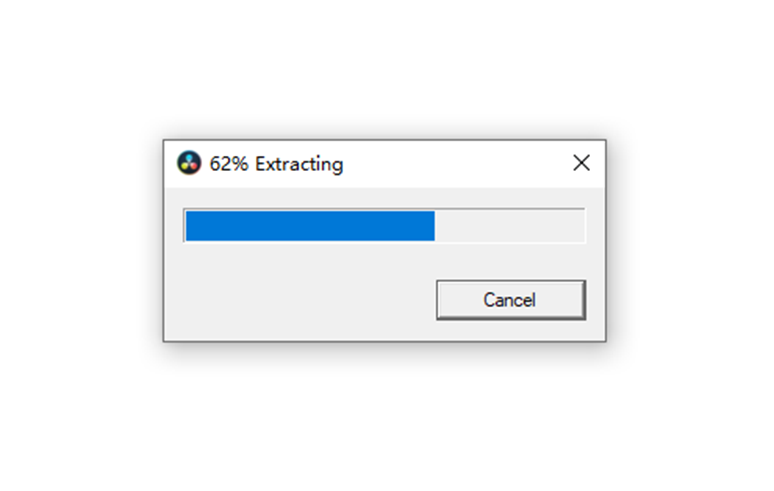This screenshot has height=491, width=774.
Task: Click the far right end of the progress track
Action: coord(580,226)
